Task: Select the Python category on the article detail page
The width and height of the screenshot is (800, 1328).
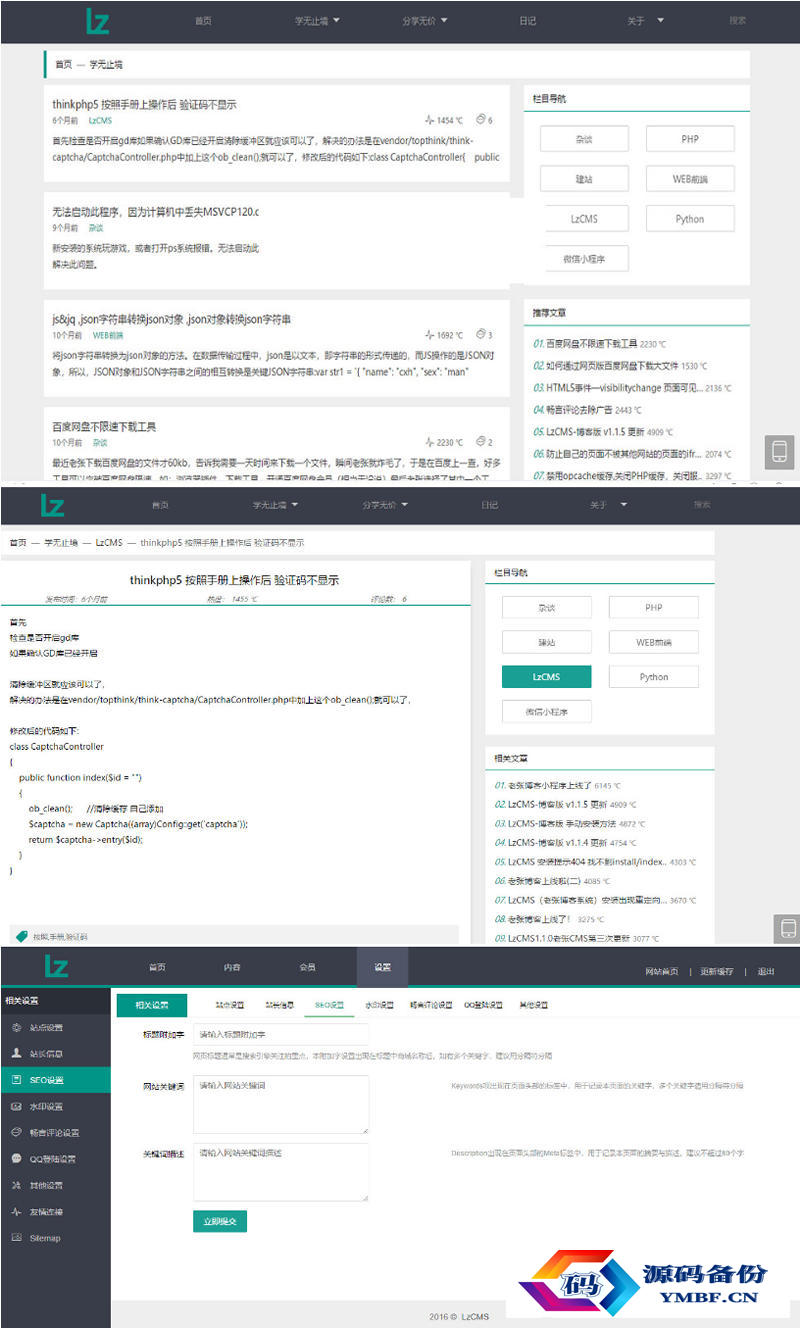Action: tap(654, 677)
